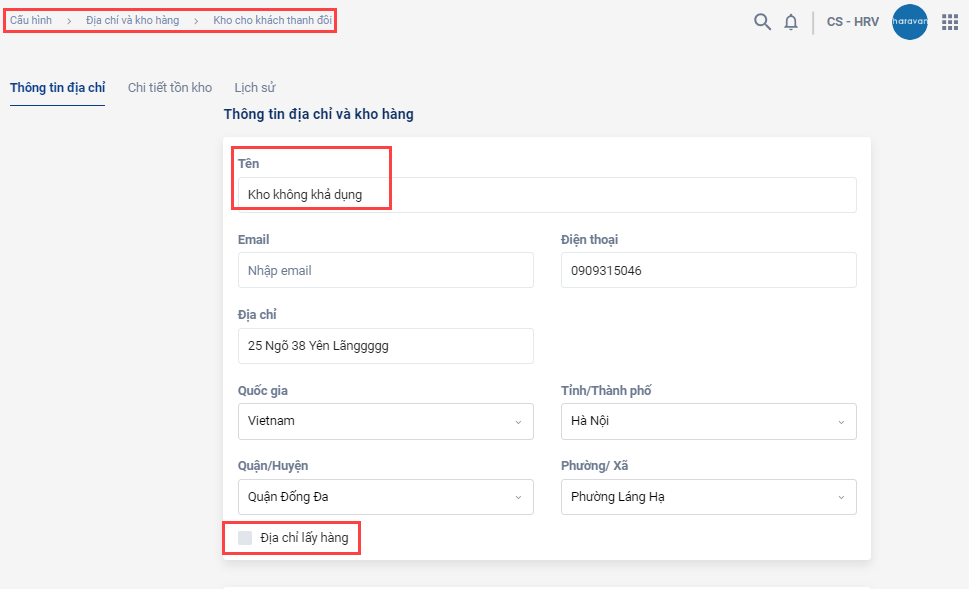This screenshot has width=969, height=589.
Task: Focus the Email input field
Action: click(385, 270)
